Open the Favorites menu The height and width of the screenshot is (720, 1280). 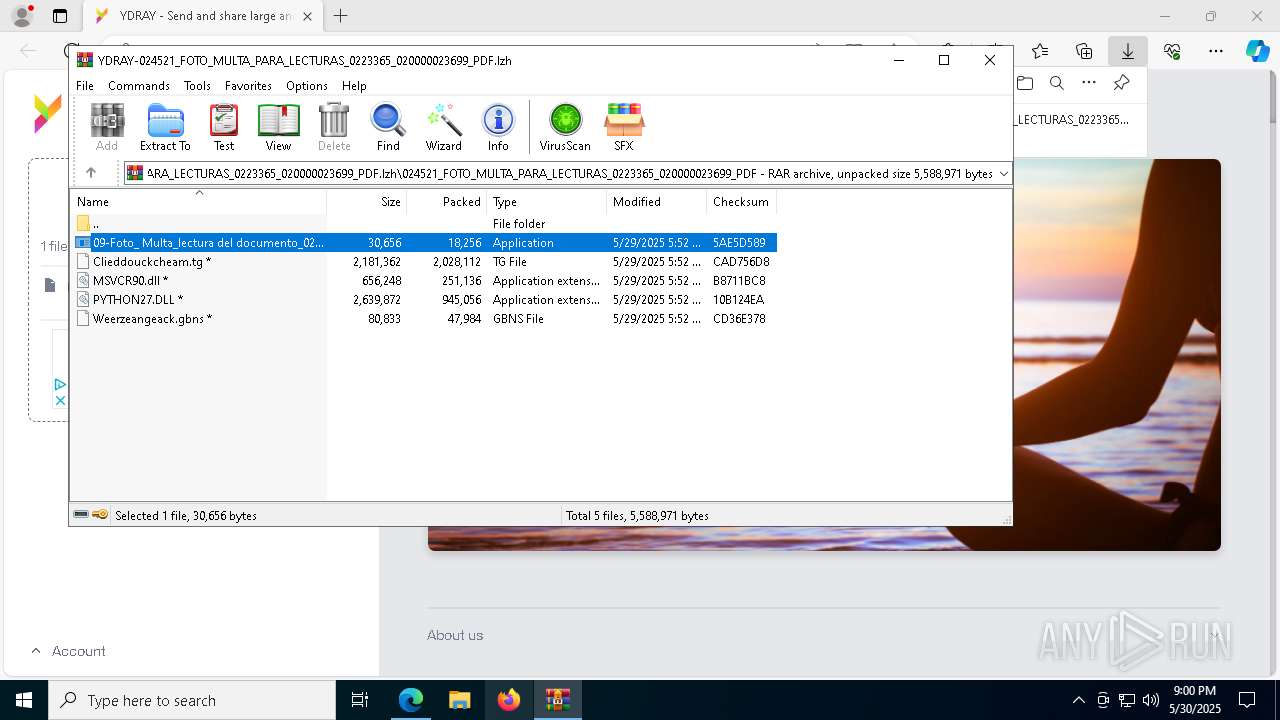248,86
